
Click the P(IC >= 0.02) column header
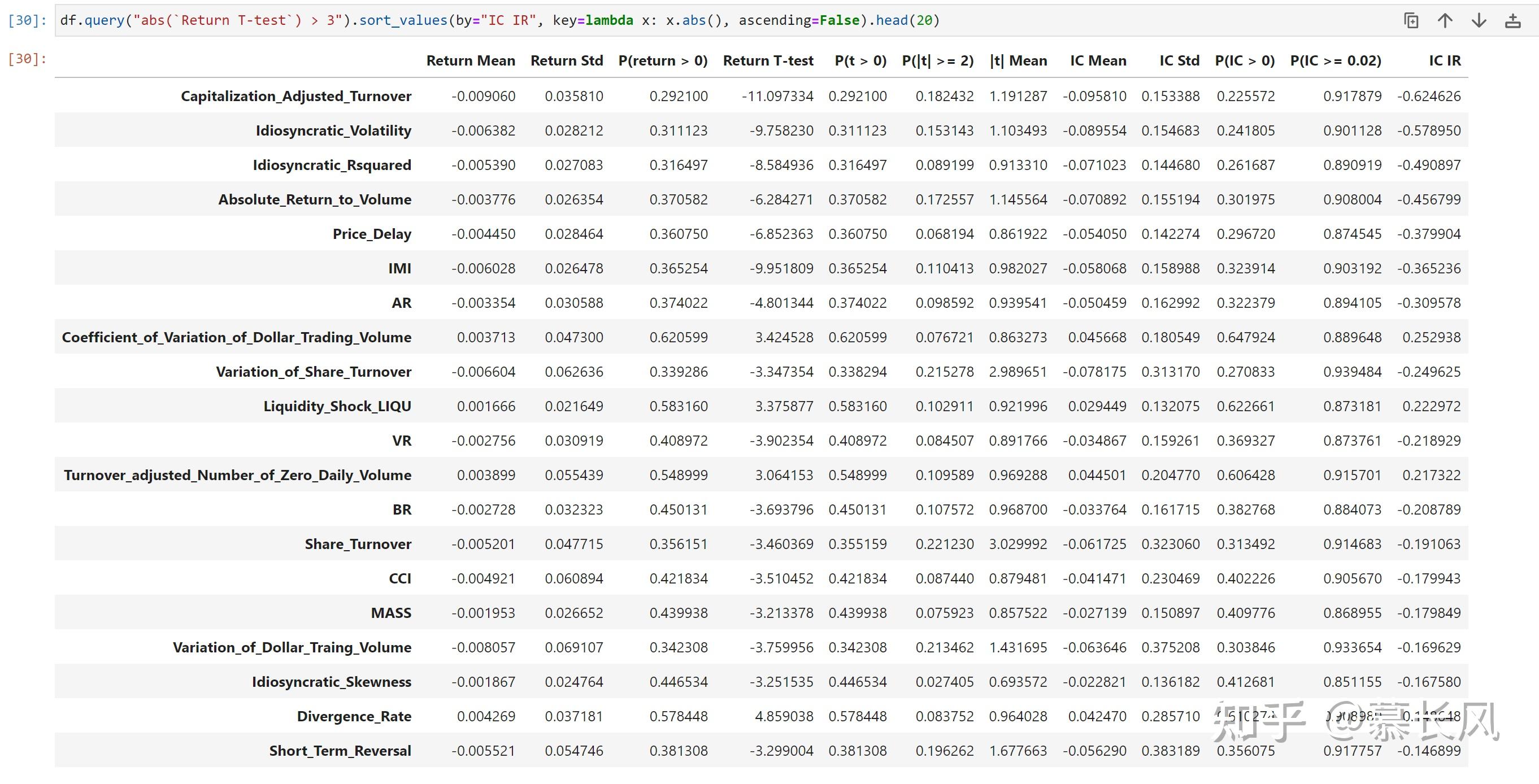(1335, 61)
